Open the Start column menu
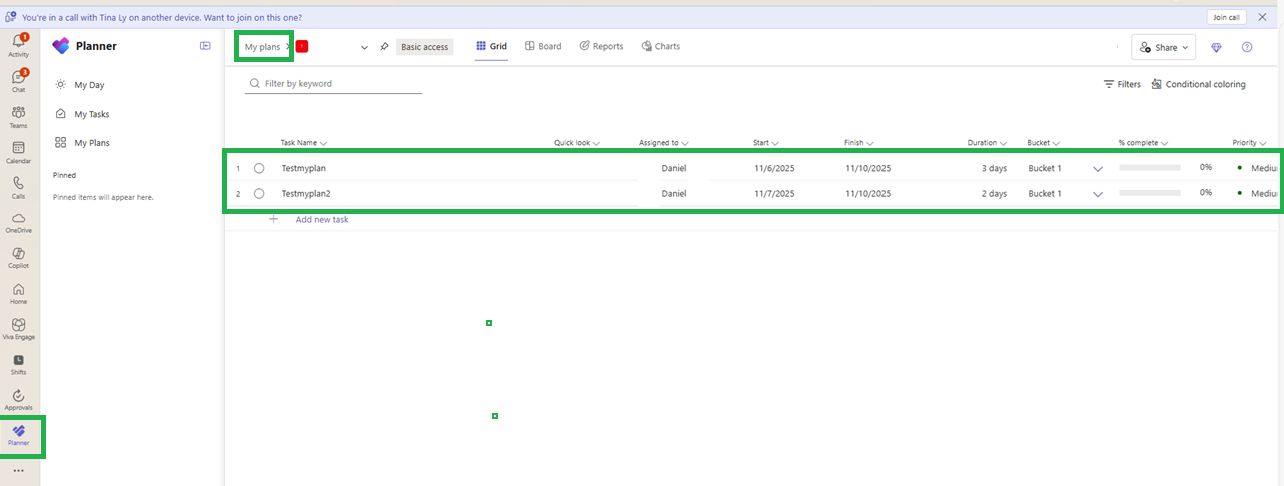 click(x=775, y=143)
